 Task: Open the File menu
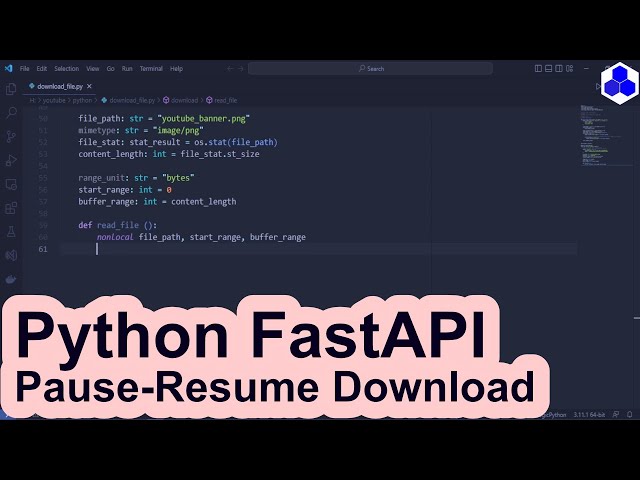click(x=24, y=69)
